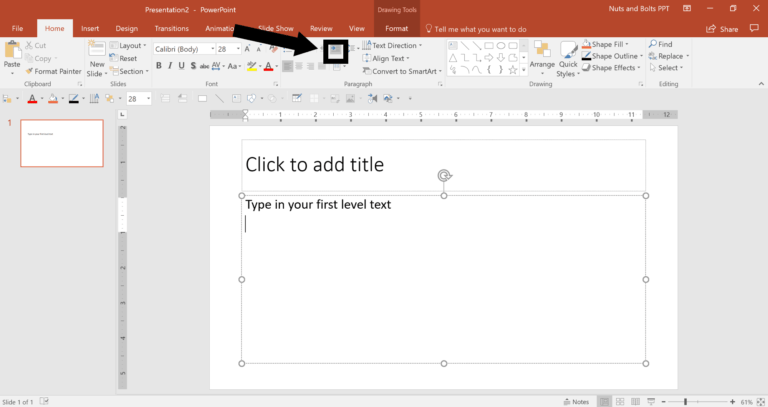
Task: Open Quick Styles gallery
Action: coord(568,59)
